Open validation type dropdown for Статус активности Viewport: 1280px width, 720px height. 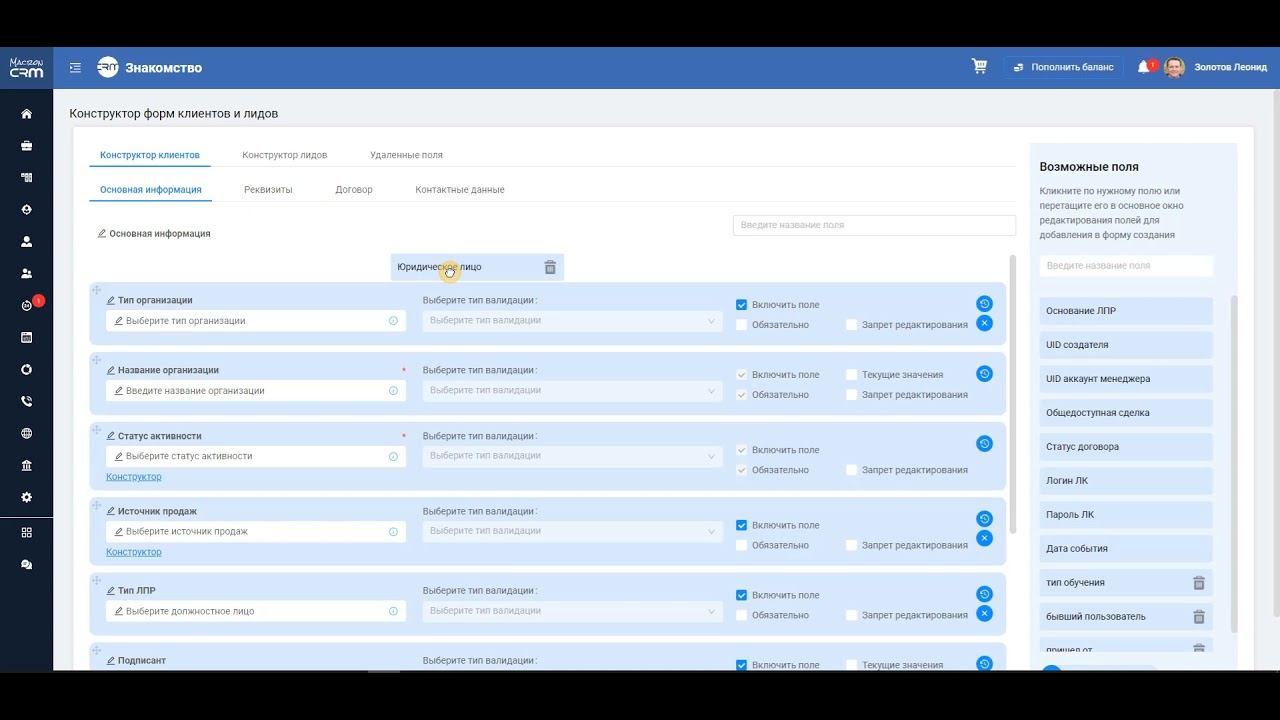pos(572,456)
